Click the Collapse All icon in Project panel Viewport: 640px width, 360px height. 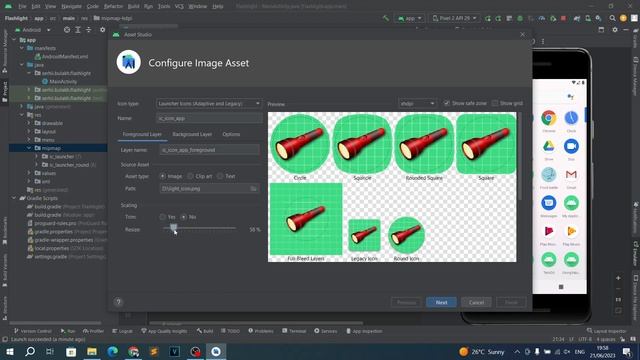[89, 30]
